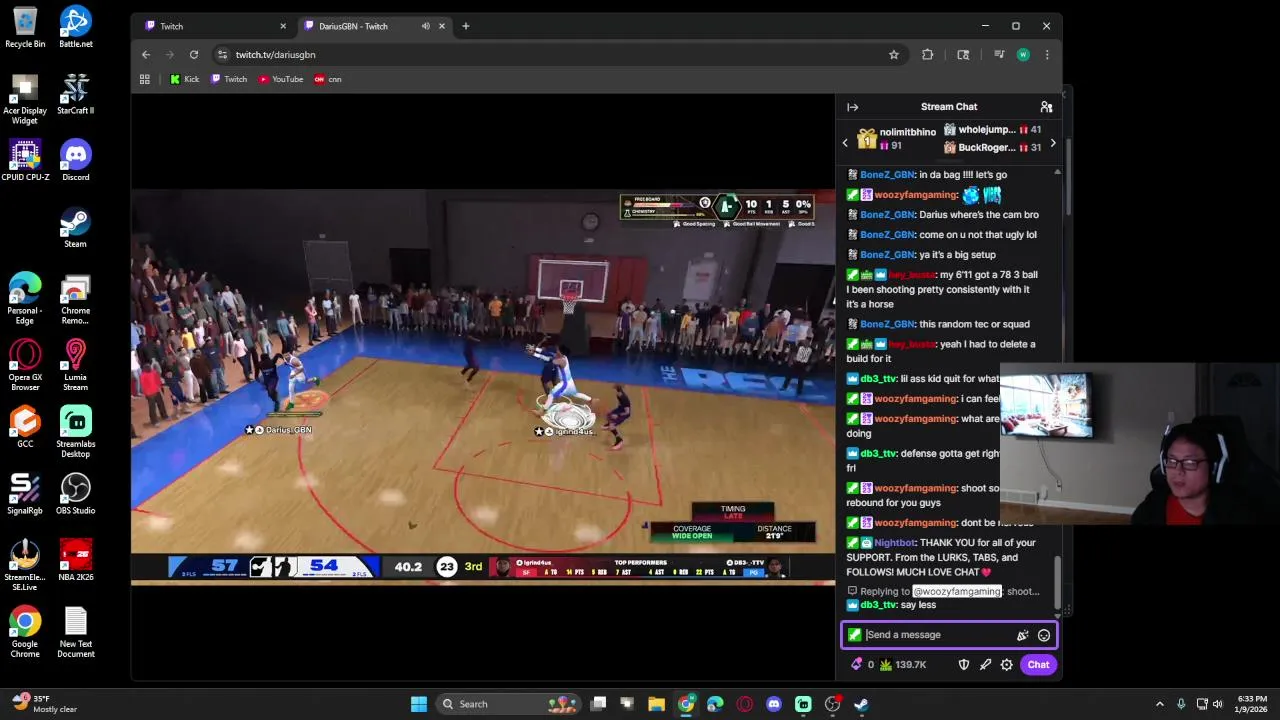Viewport: 1280px width, 720px height.
Task: Open the YouTube bookmark
Action: pos(281,79)
